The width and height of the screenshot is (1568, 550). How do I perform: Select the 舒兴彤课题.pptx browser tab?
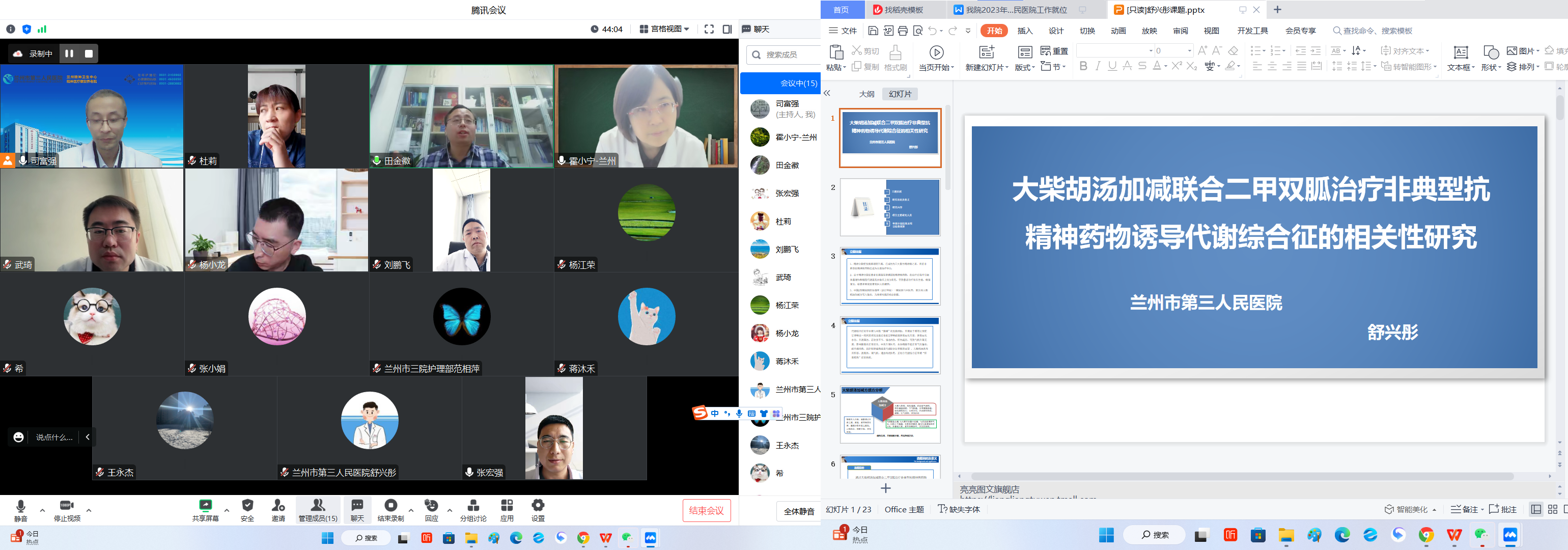tap(1160, 10)
